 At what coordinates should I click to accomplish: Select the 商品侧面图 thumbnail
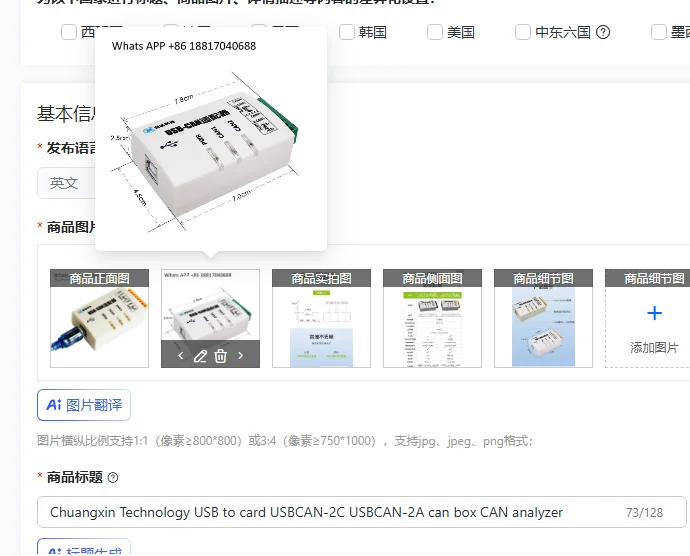pyautogui.click(x=432, y=318)
